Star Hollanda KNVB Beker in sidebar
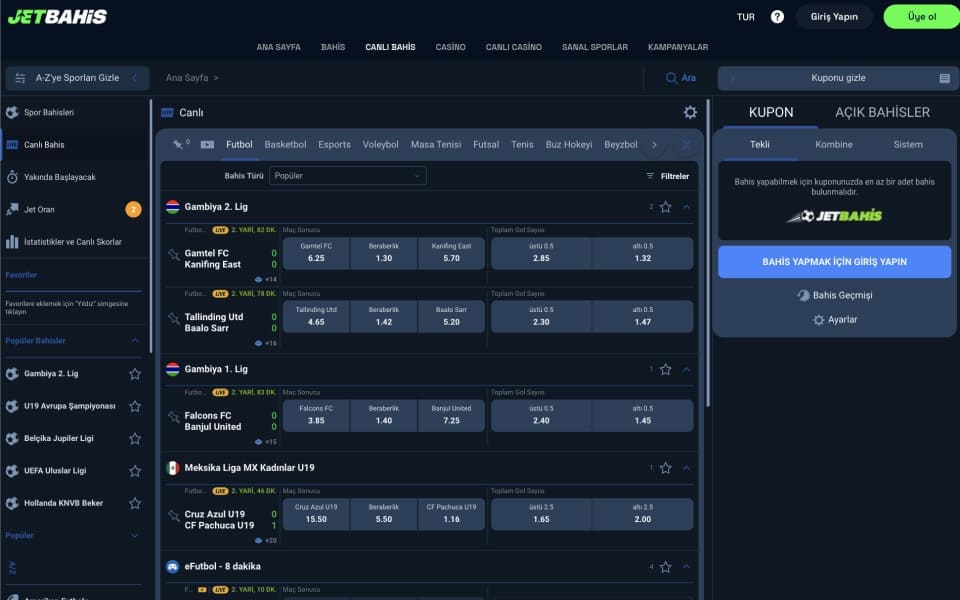This screenshot has width=960, height=600. click(135, 503)
